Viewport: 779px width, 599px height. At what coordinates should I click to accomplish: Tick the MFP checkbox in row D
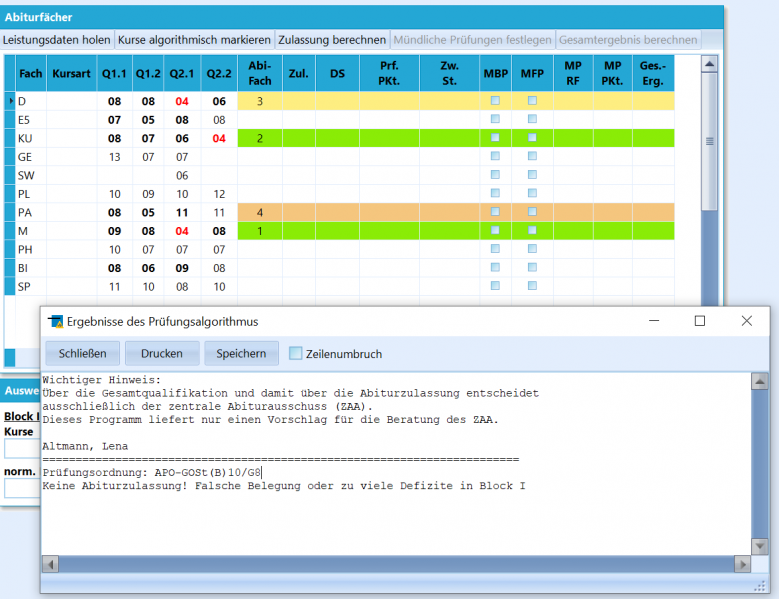click(x=532, y=100)
